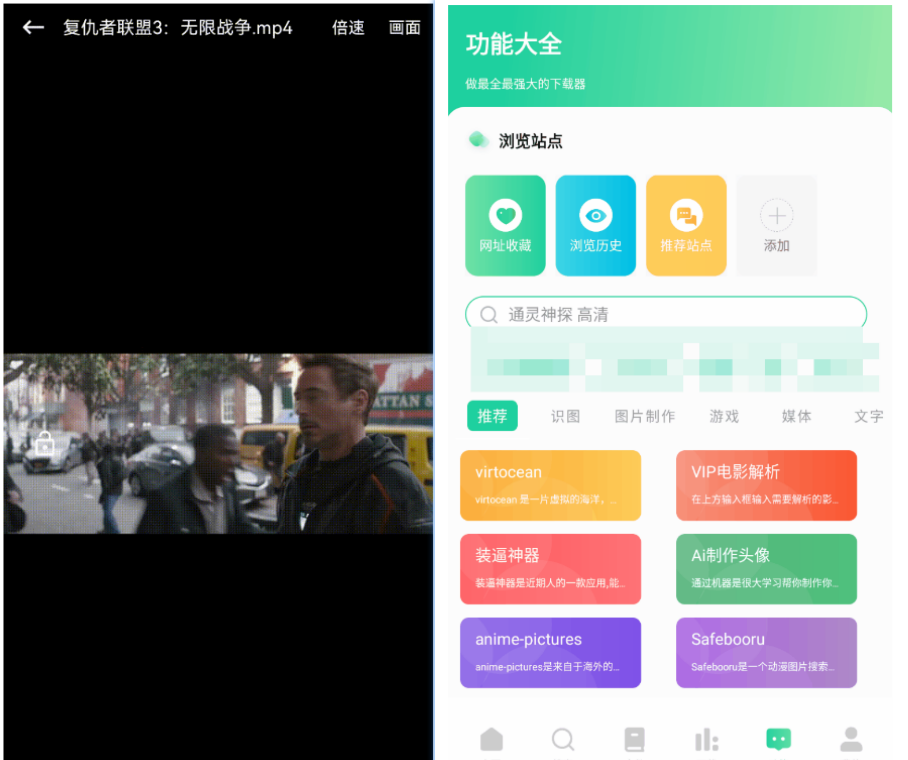
Task: Open the 画面 display option
Action: click(404, 27)
